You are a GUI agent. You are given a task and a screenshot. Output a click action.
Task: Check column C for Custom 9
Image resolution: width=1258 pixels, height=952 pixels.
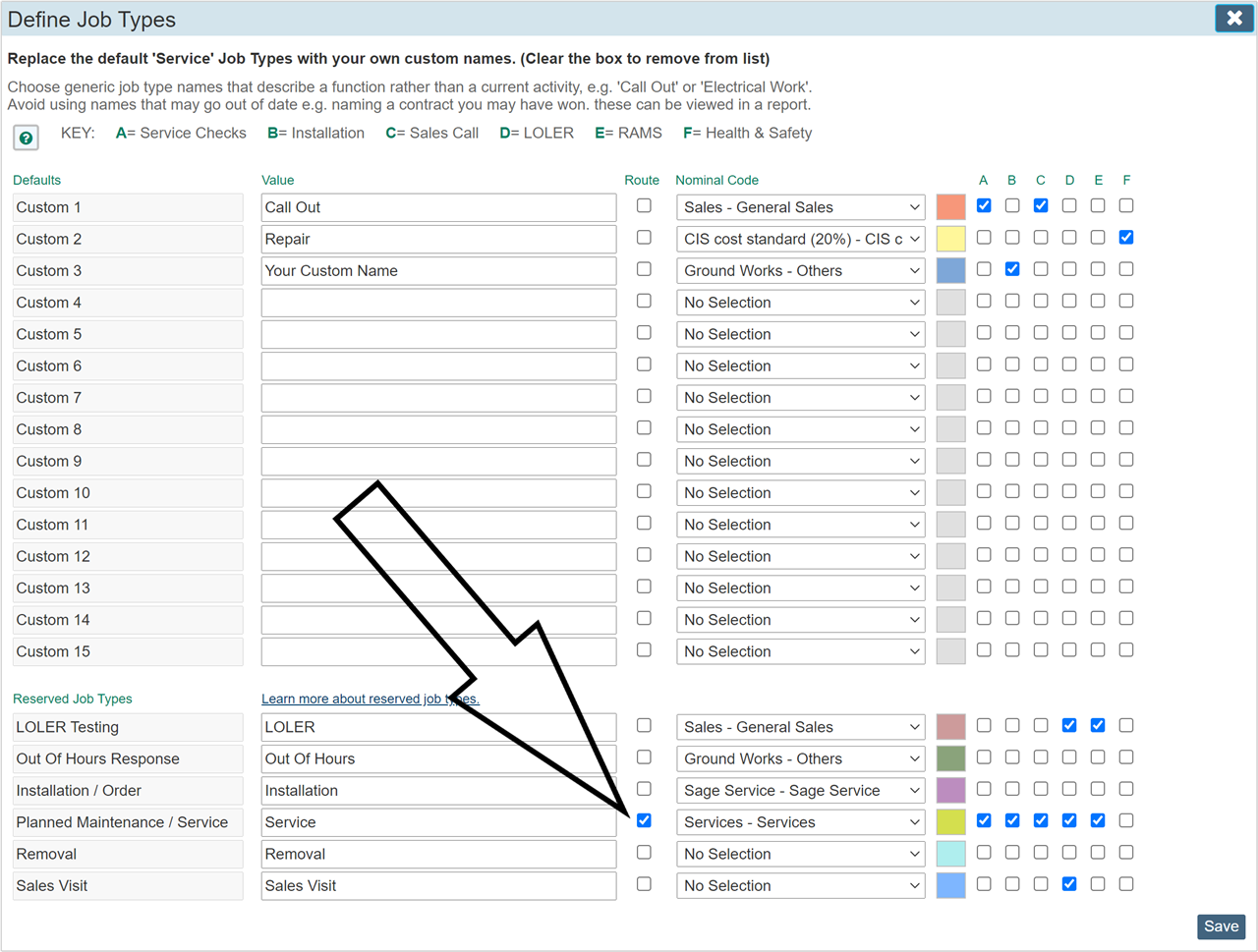coord(1041,459)
